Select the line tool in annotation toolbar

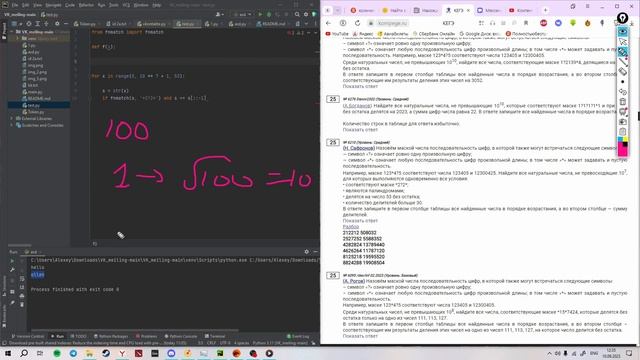pos(622,62)
